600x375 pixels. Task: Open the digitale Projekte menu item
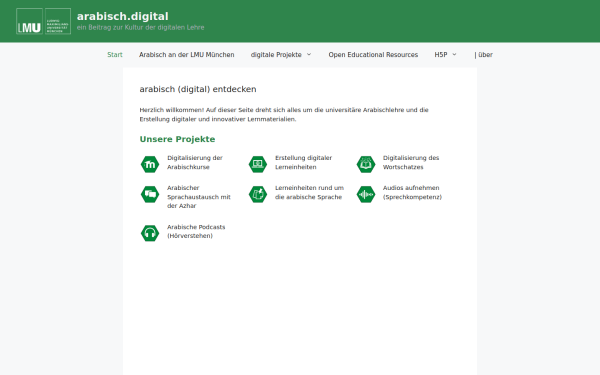point(276,55)
